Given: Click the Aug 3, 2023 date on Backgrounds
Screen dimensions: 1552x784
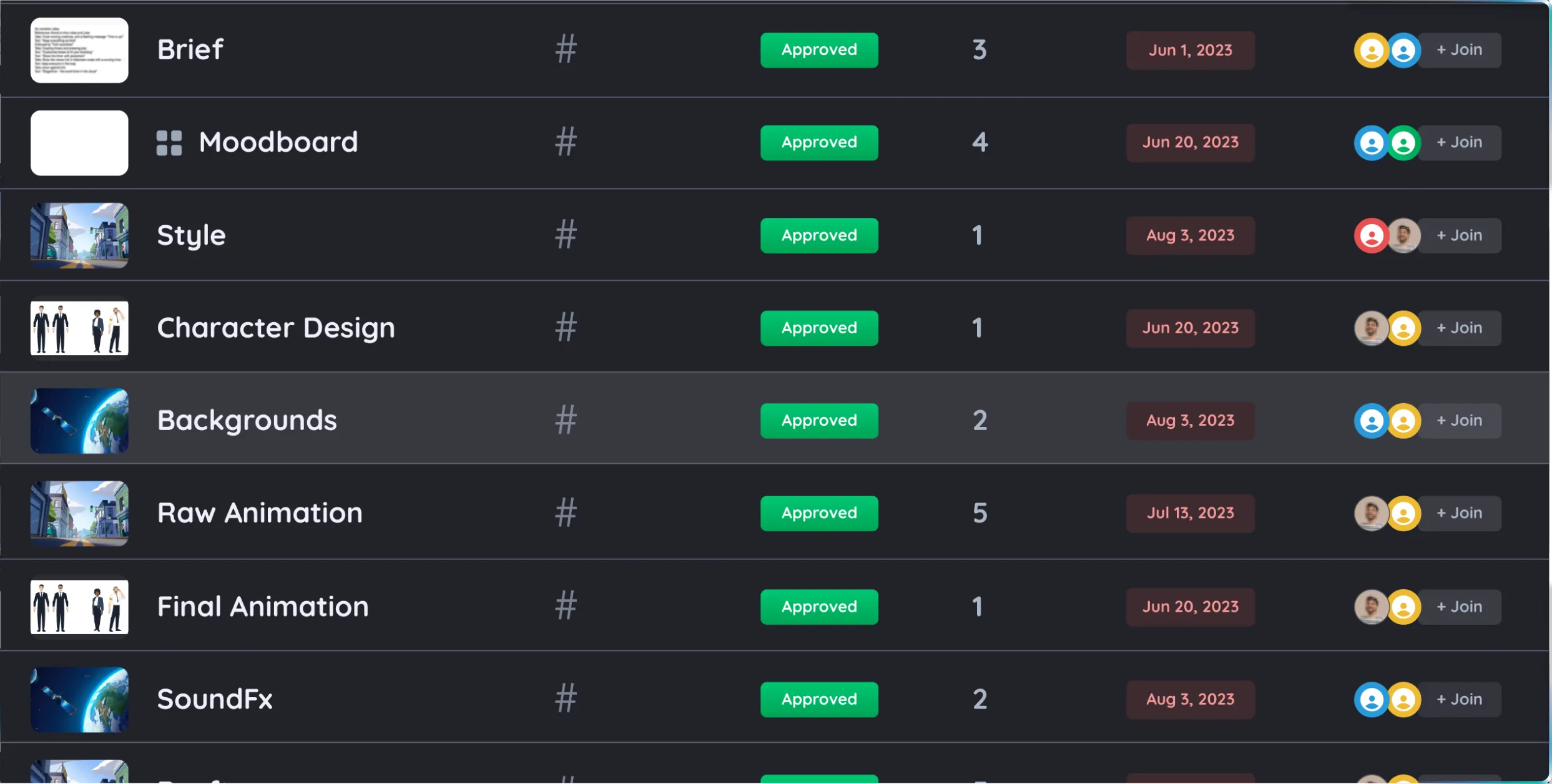Looking at the screenshot, I should coord(1190,421).
